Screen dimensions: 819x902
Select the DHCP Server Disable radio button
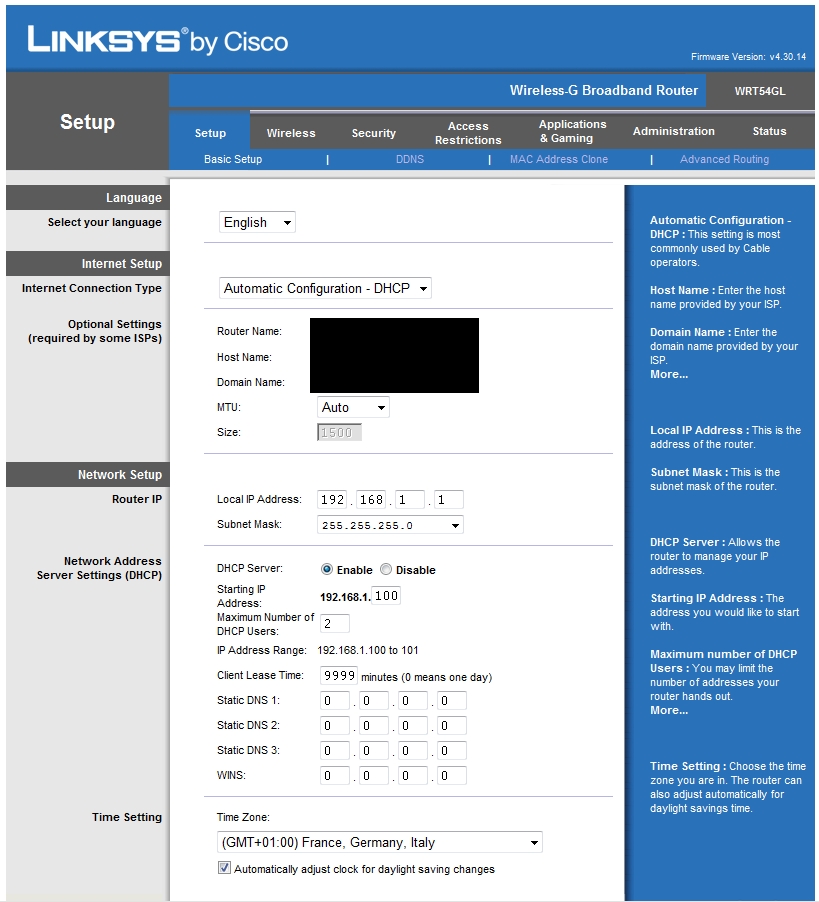point(386,570)
